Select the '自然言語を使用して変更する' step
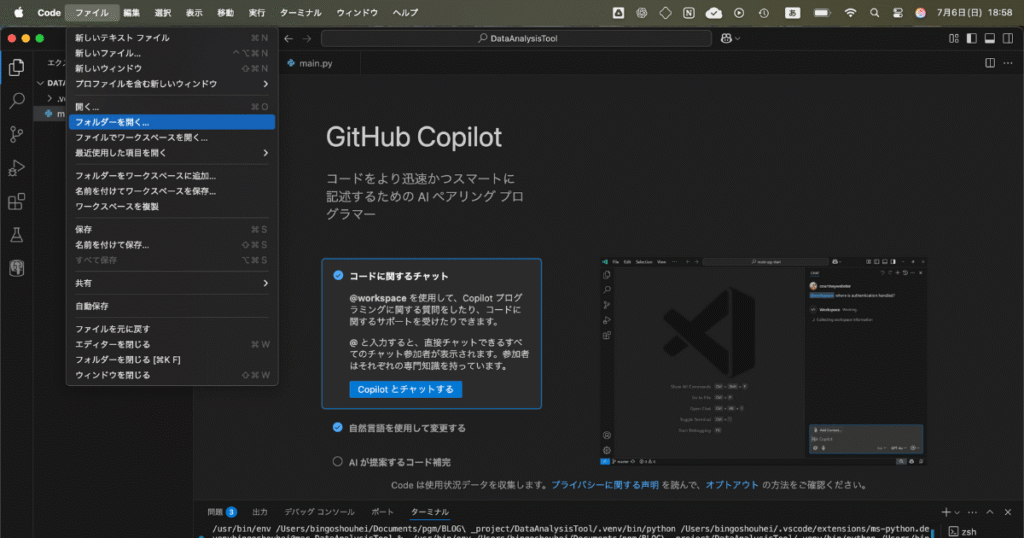This screenshot has height=538, width=1024. [338, 428]
